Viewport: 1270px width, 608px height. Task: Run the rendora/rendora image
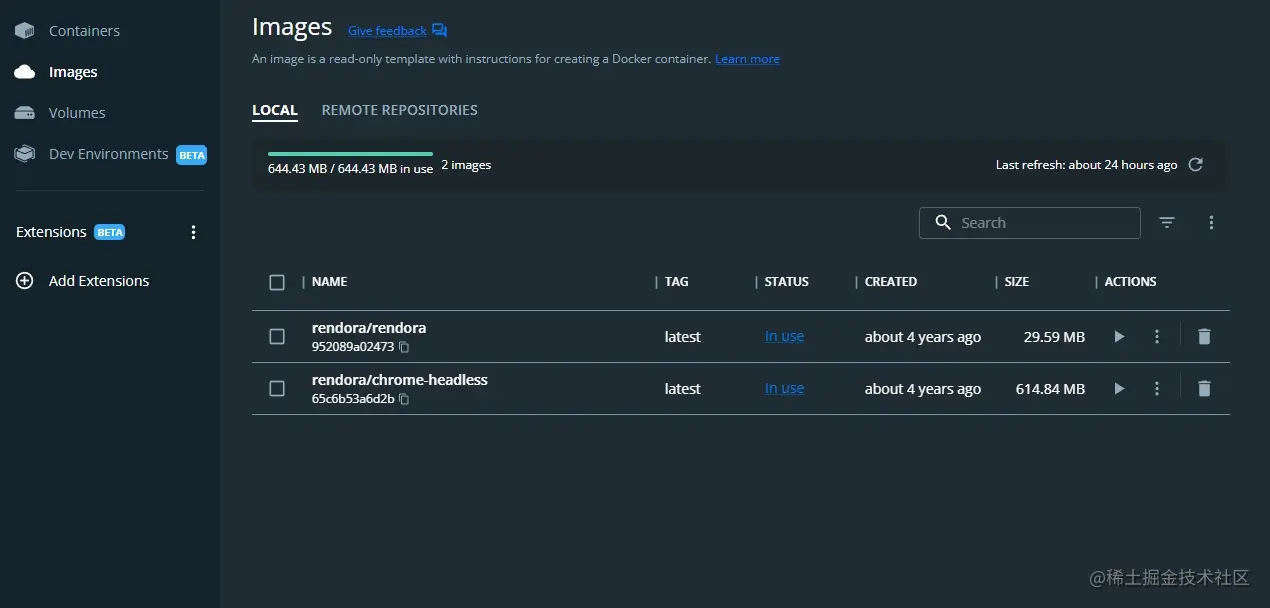coord(1119,337)
